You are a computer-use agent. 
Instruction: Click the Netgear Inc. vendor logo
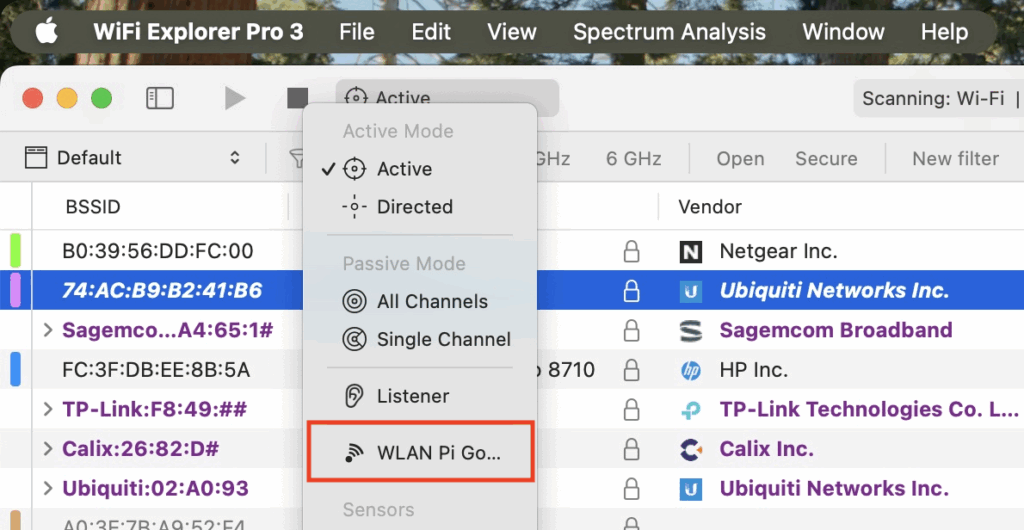(690, 251)
